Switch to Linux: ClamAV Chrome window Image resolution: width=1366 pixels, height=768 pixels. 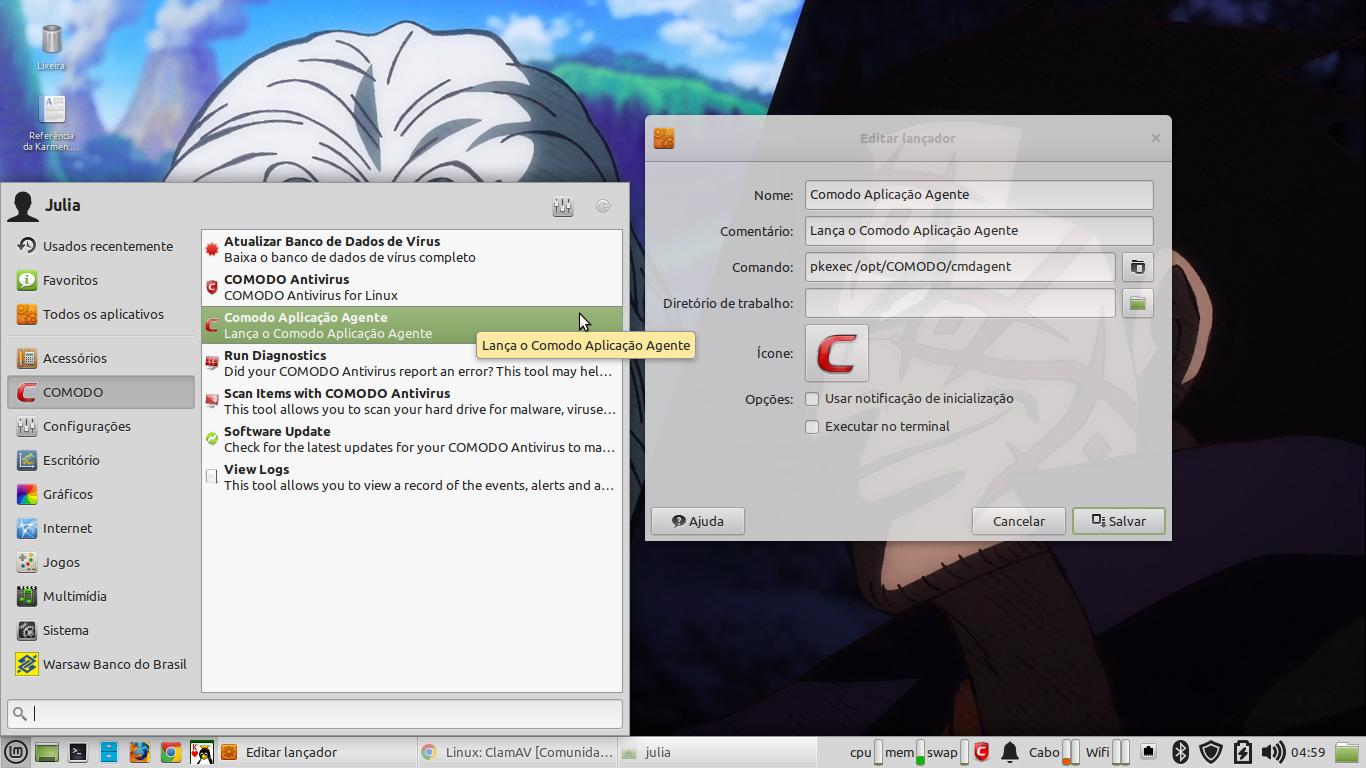coord(516,752)
